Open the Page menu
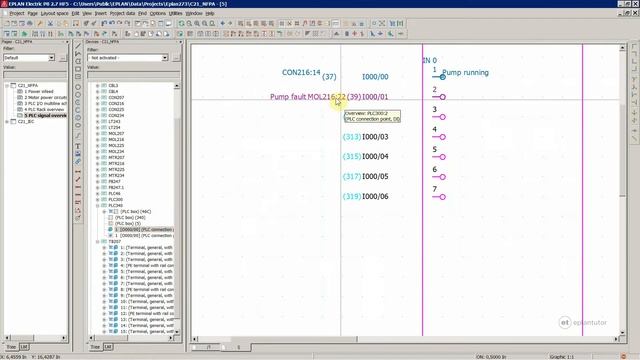The image size is (640, 360). (x=32, y=13)
